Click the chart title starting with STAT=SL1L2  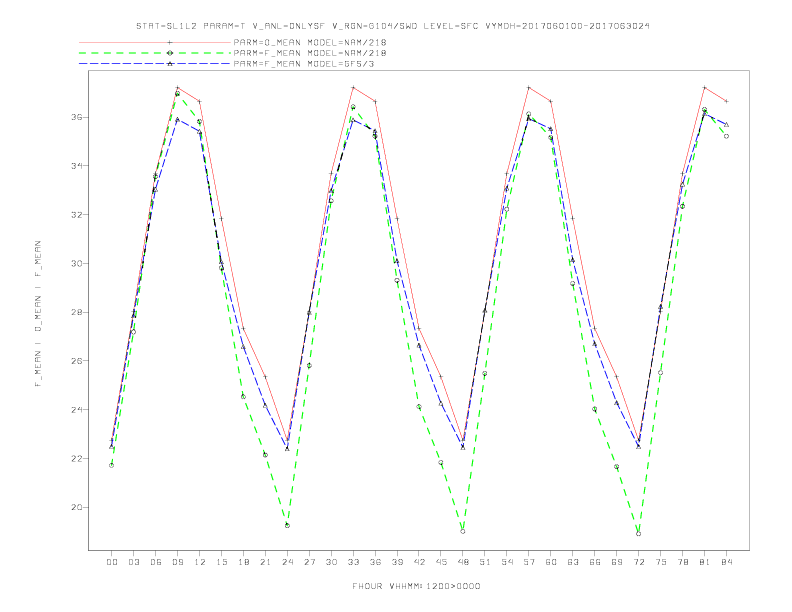click(392, 26)
